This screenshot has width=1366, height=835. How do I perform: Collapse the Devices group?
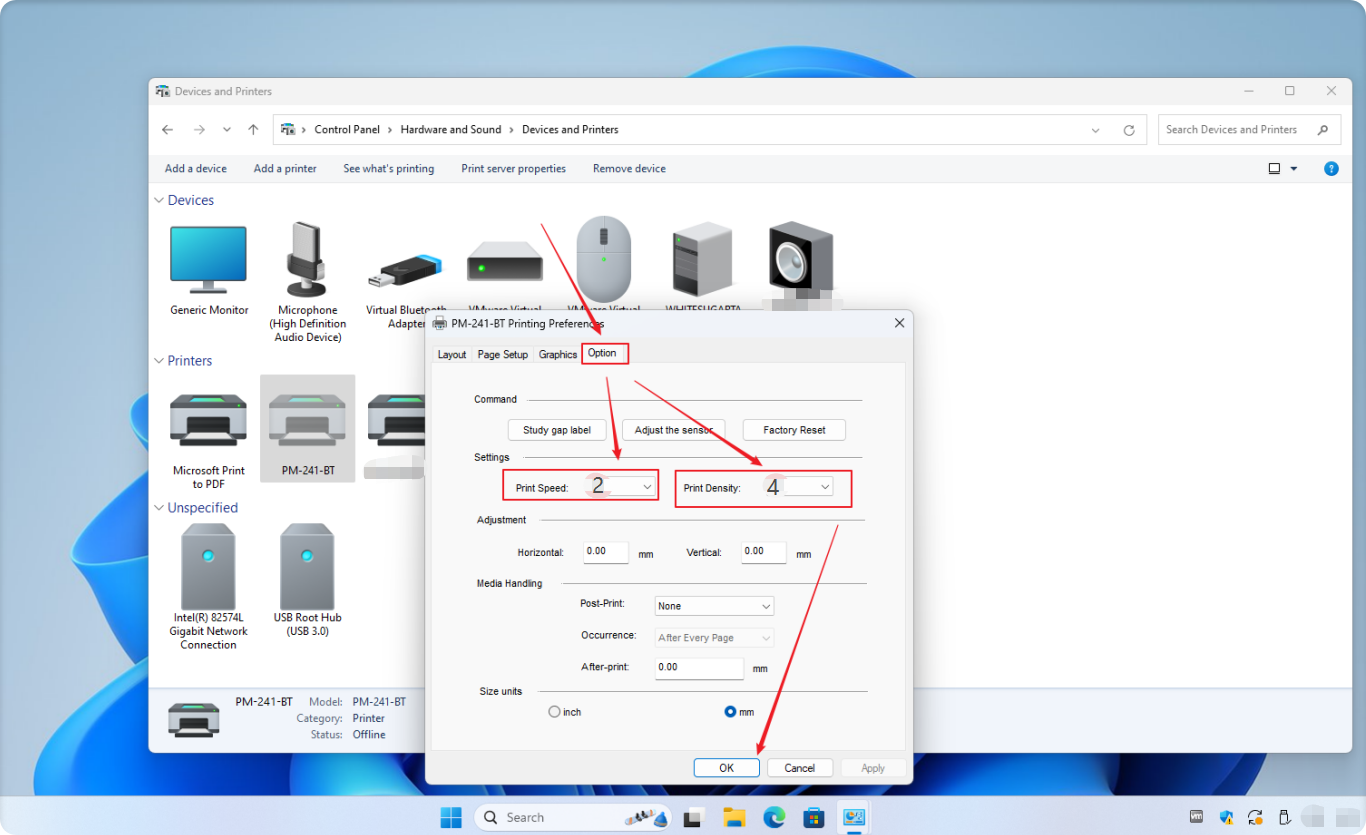tap(159, 200)
